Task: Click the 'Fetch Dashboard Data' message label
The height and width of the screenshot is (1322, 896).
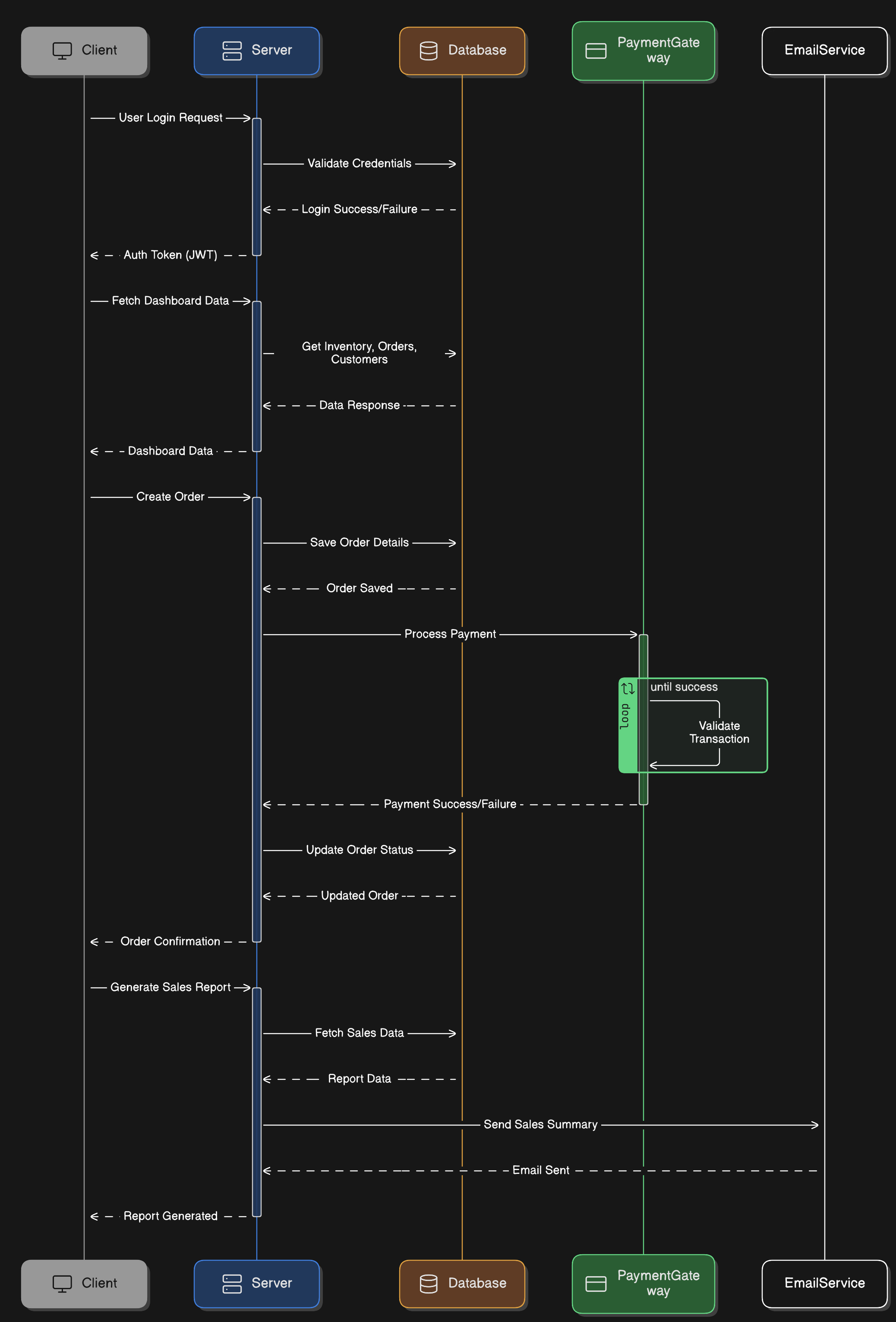Action: tap(170, 300)
